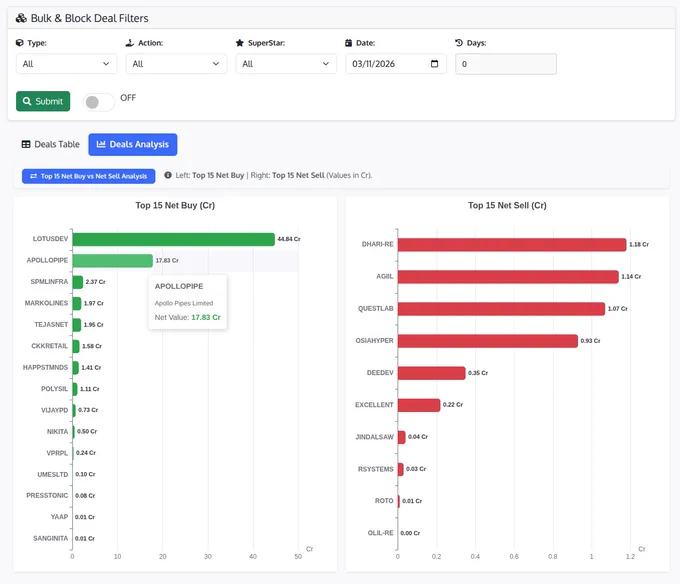Viewport: 680px width, 584px height.
Task: Click the SPMLINFRA green bar
Action: pyautogui.click(x=78, y=282)
